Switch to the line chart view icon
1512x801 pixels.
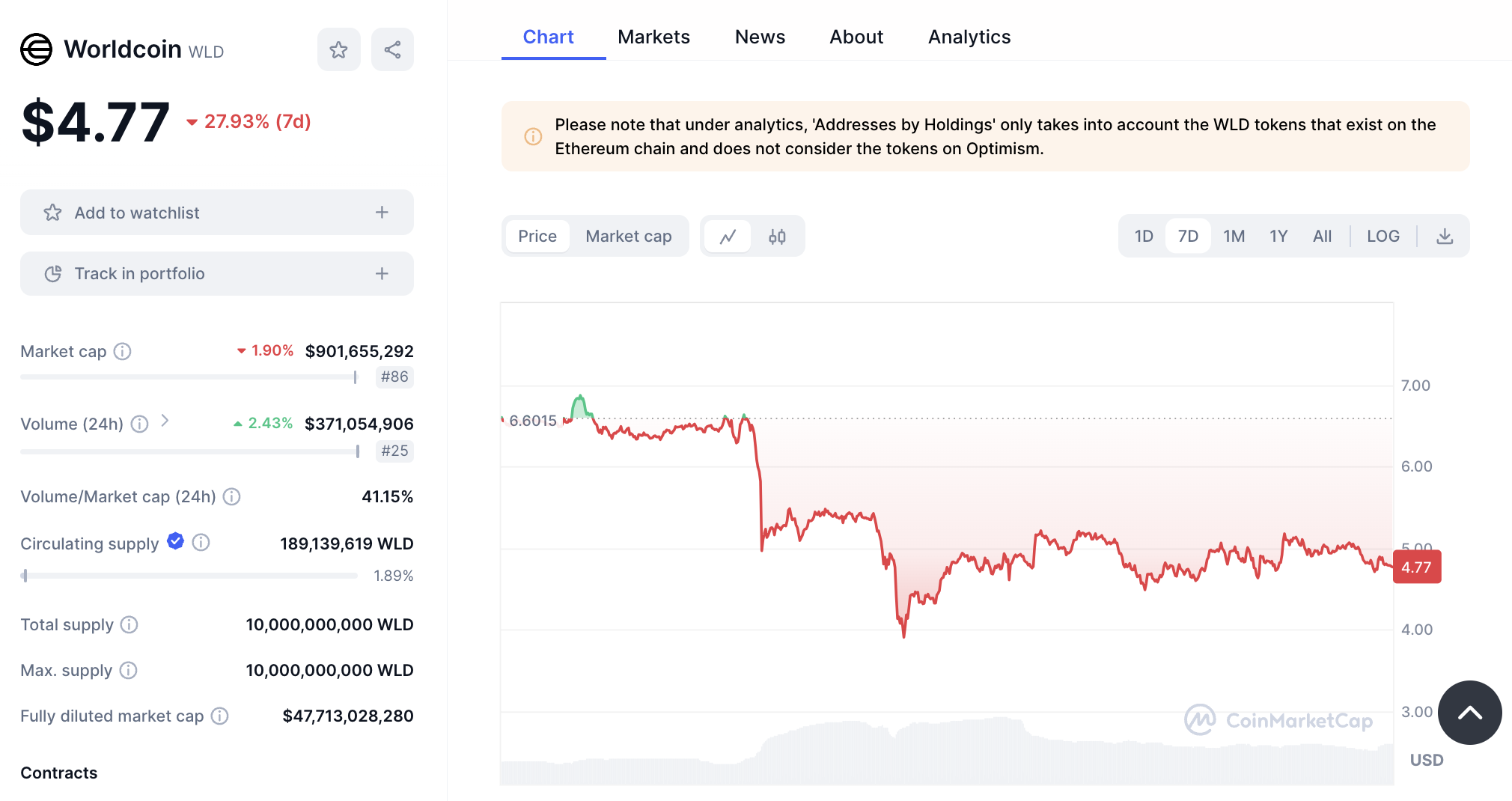point(728,237)
